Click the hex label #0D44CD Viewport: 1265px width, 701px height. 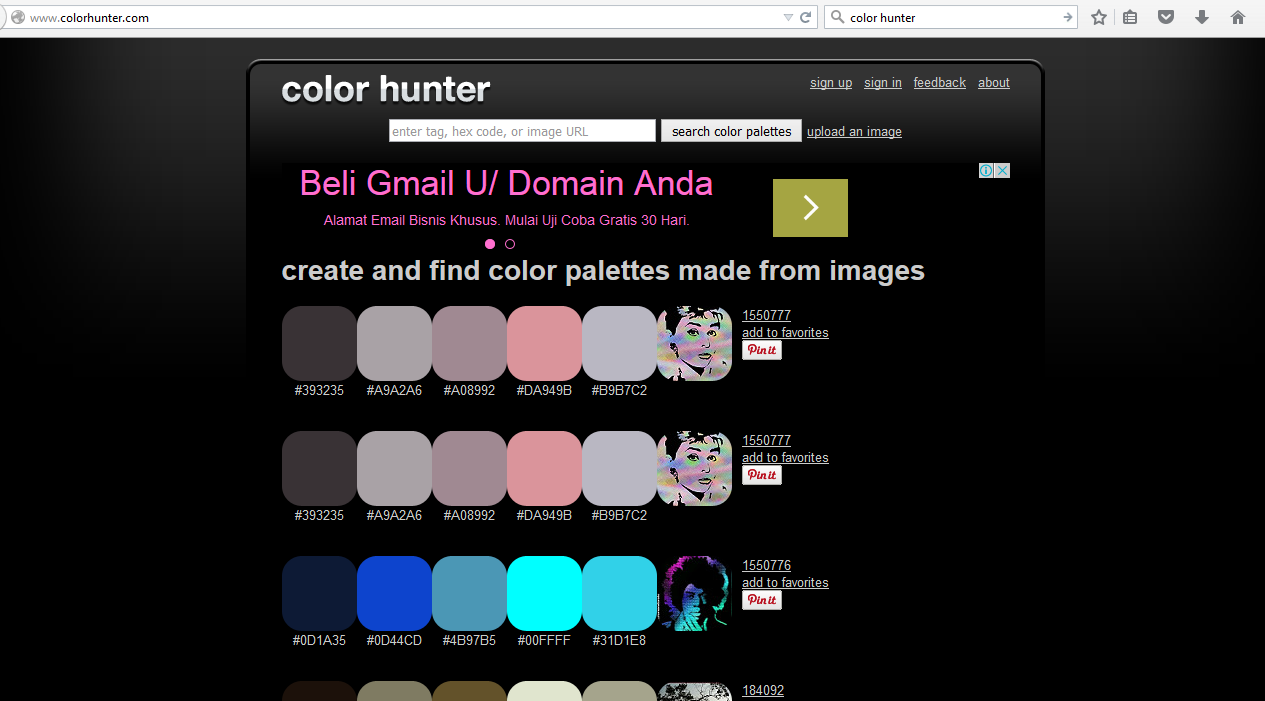394,640
